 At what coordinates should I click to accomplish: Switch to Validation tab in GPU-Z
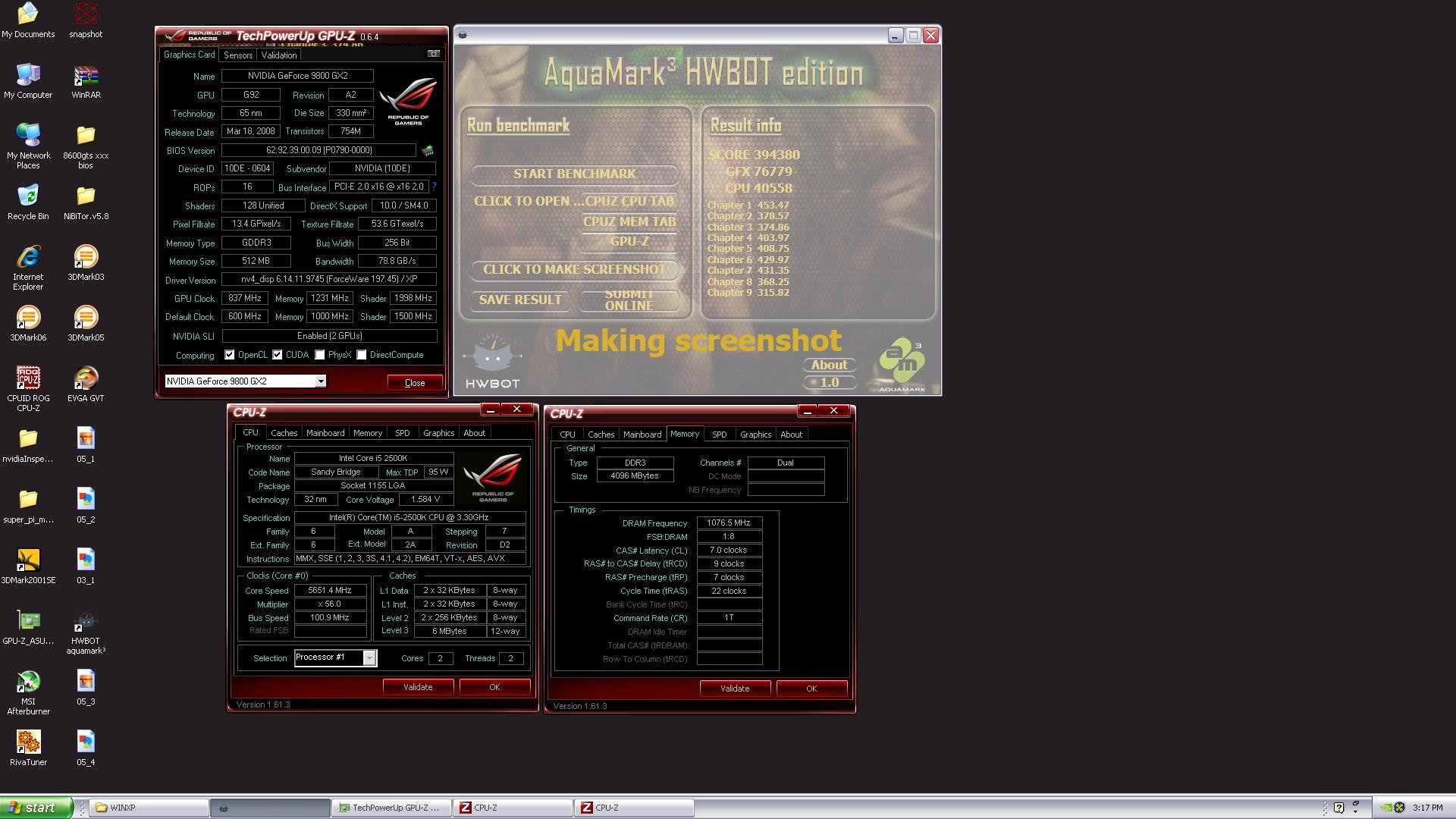click(279, 55)
